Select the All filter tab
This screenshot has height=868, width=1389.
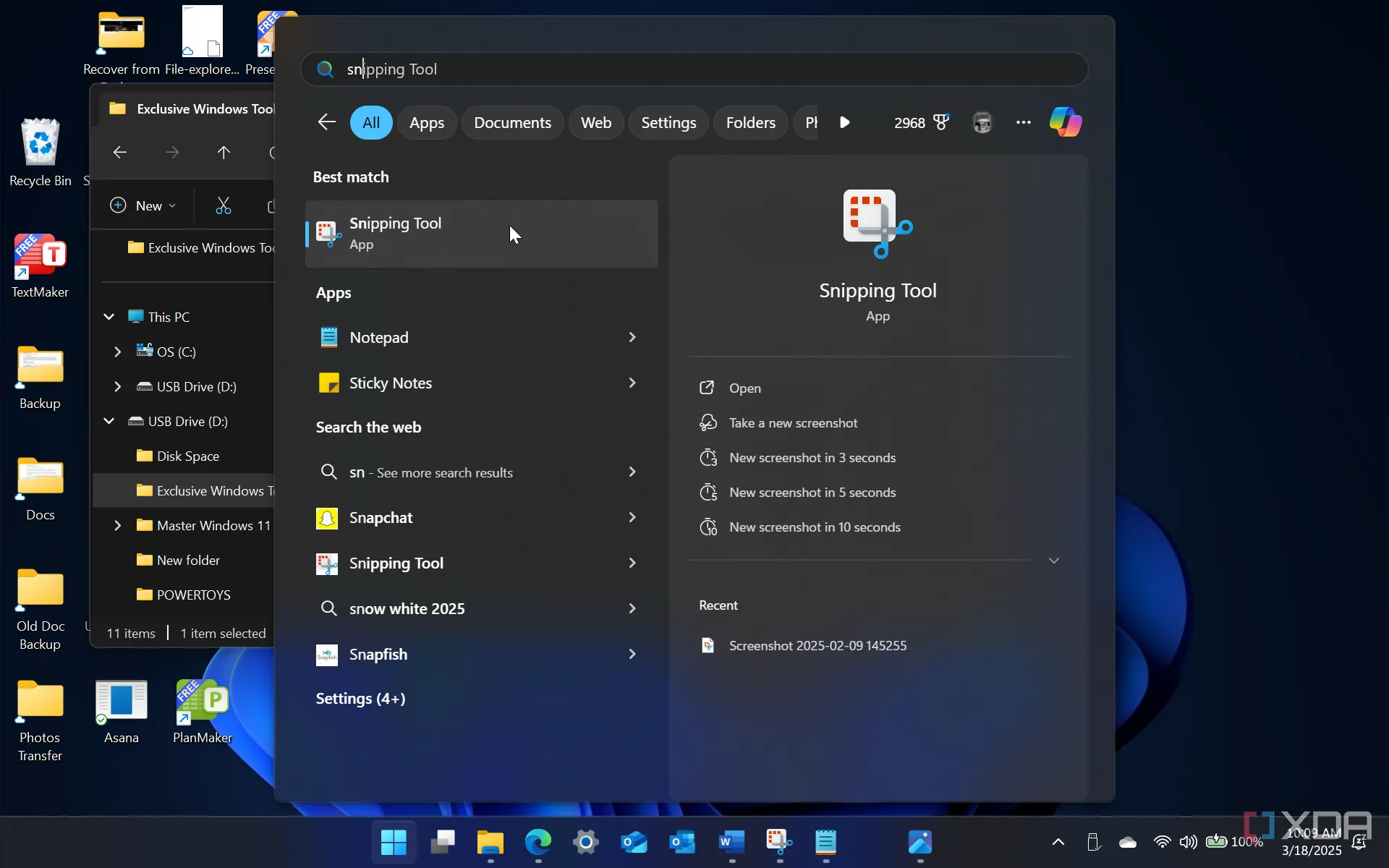coord(371,122)
